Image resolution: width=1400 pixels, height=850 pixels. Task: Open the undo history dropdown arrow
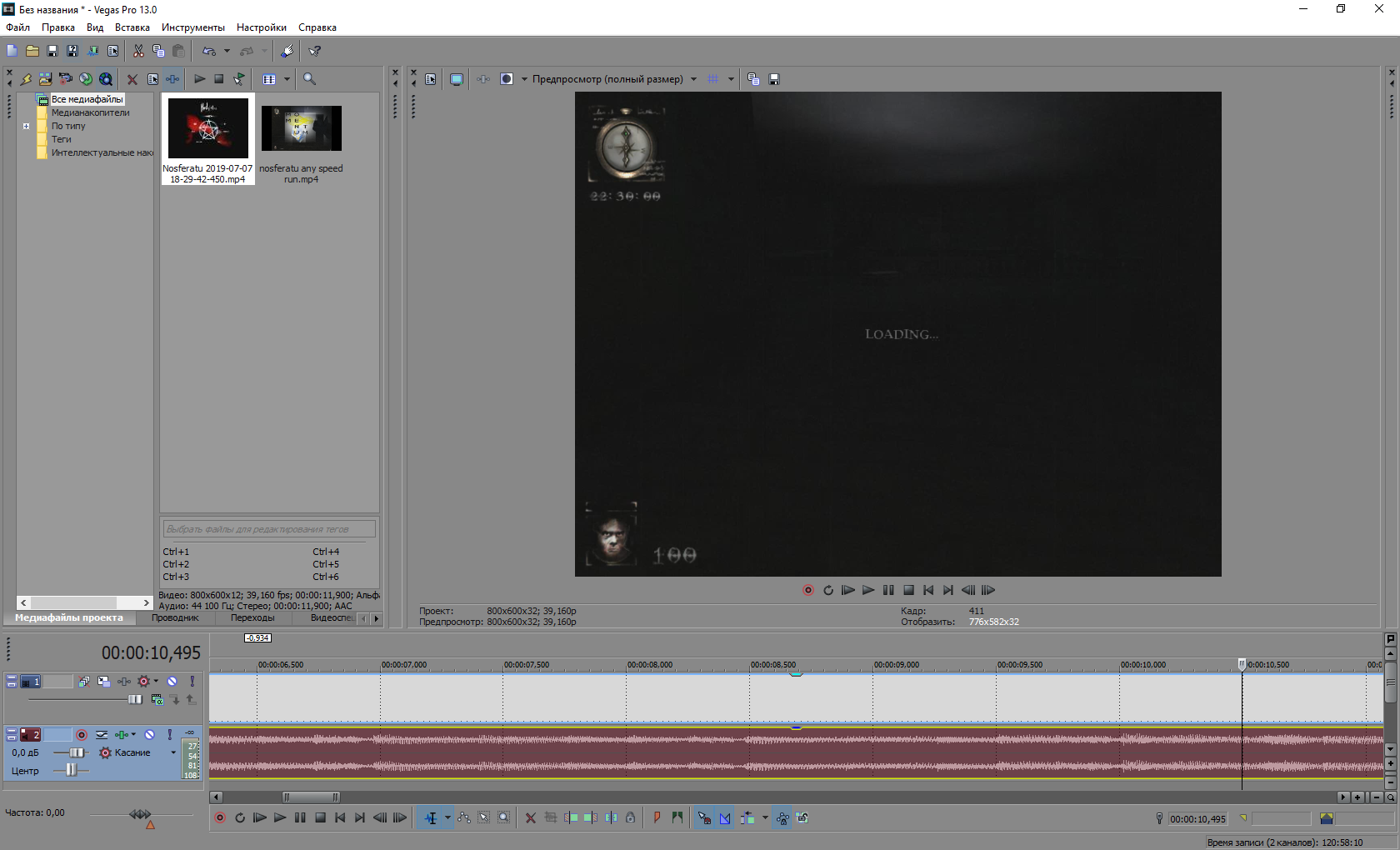(227, 51)
